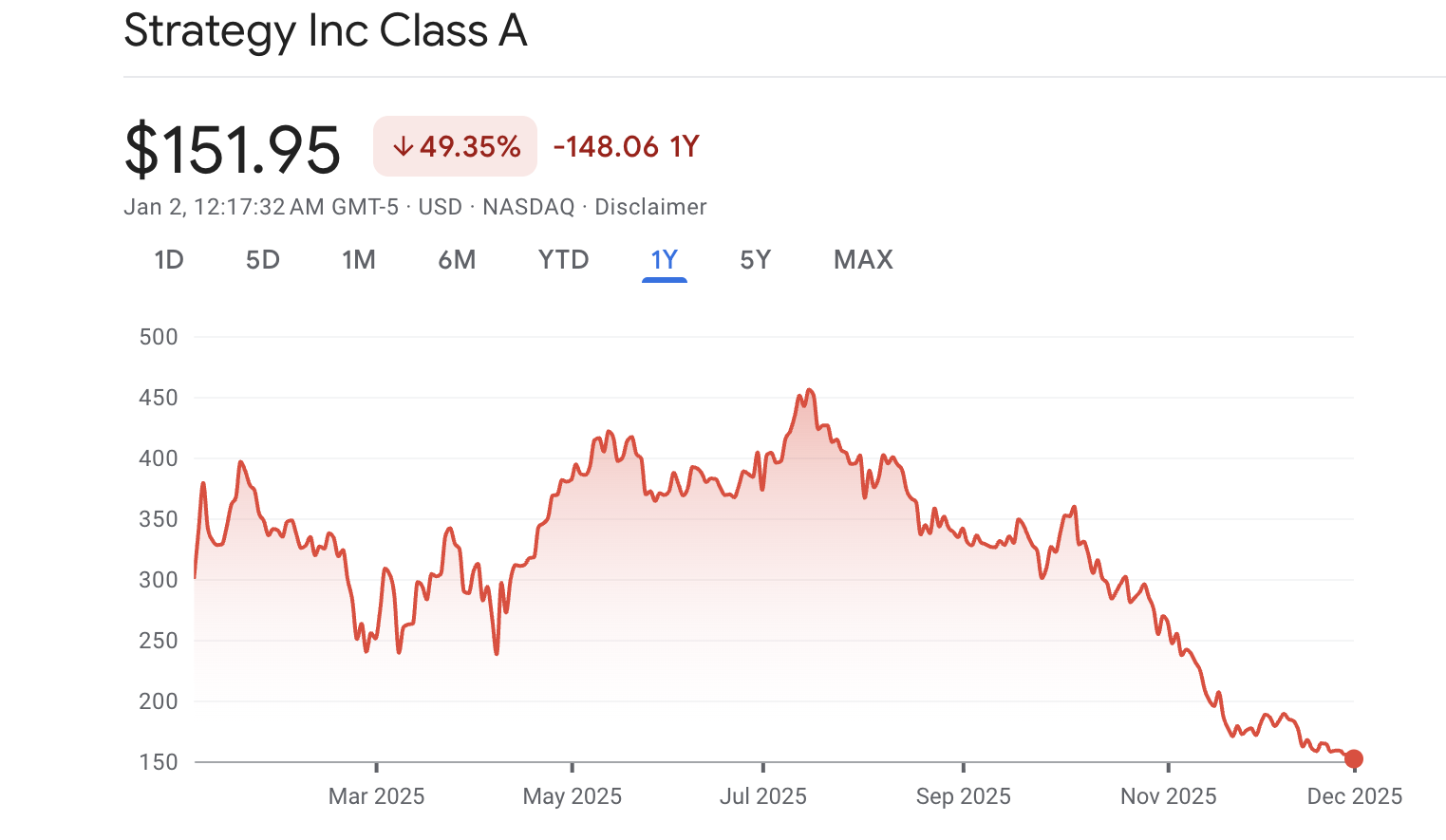
Task: Switch to the 1D time range
Action: click(168, 259)
